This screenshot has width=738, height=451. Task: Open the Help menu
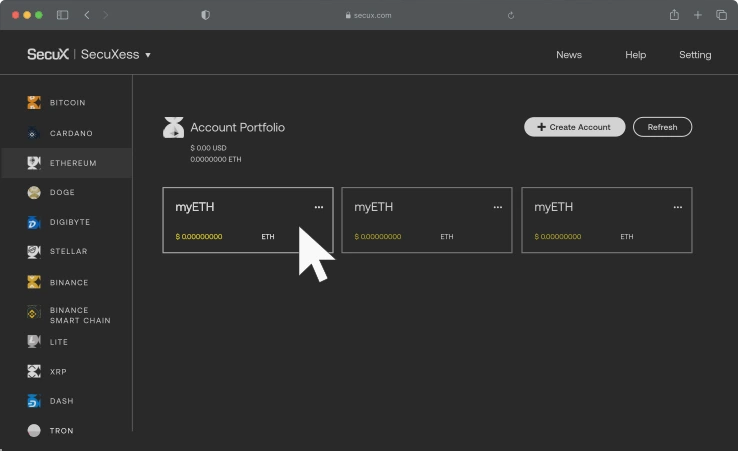[635, 55]
